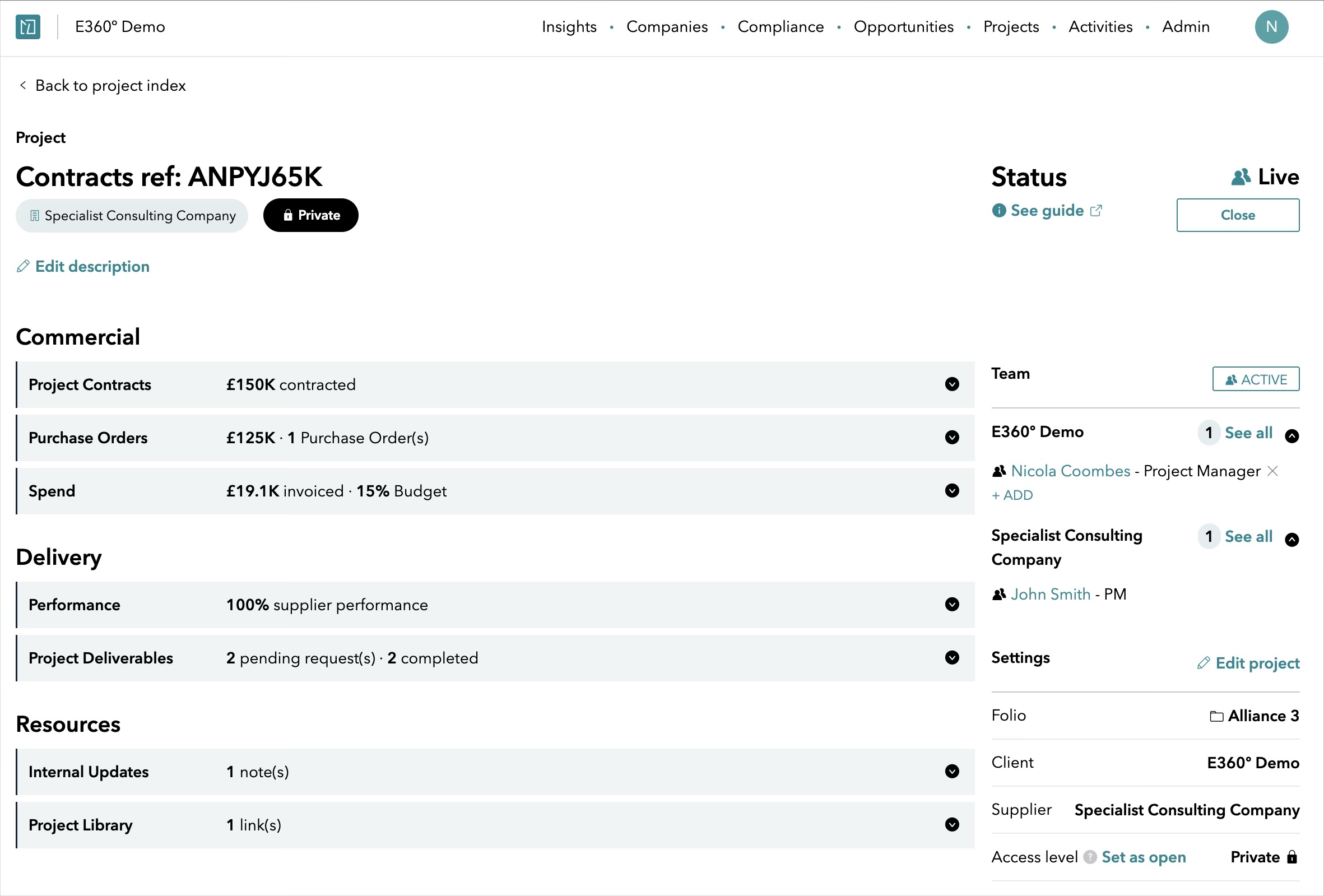Expand the Project Contracts row
This screenshot has height=896, width=1324.
tap(952, 384)
